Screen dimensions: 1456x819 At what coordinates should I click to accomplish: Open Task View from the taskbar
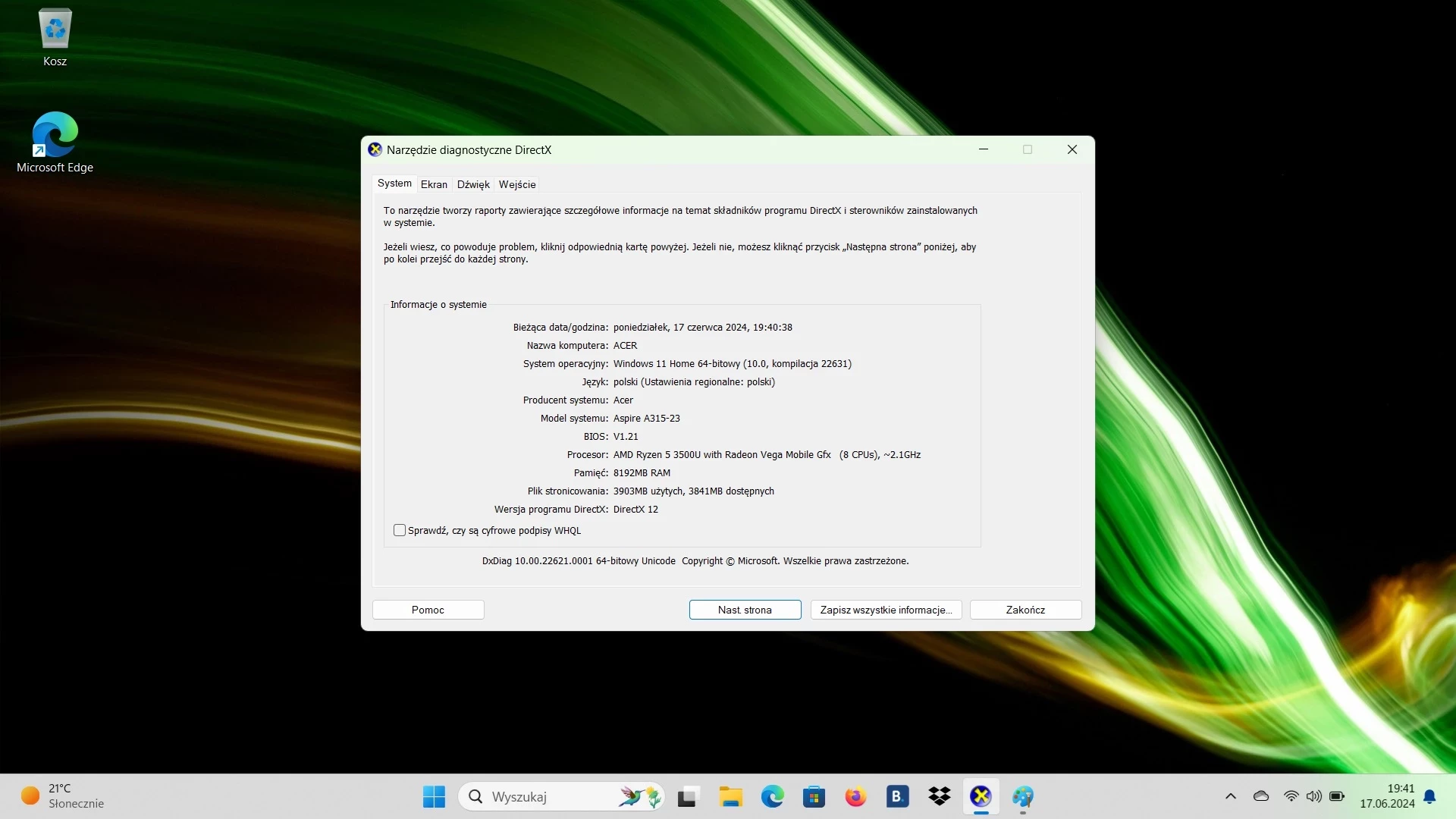pos(687,796)
